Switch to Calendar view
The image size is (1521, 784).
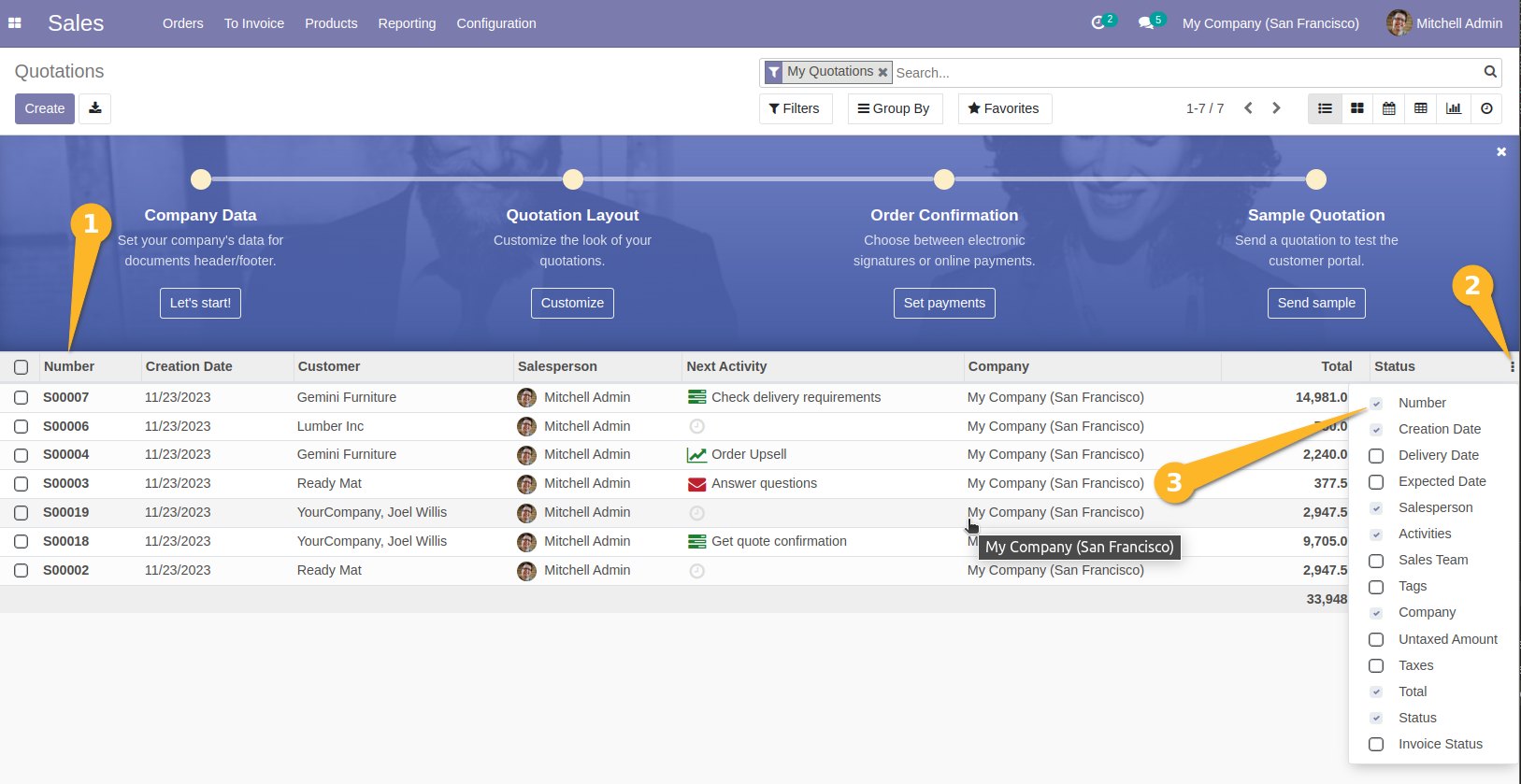pos(1389,108)
